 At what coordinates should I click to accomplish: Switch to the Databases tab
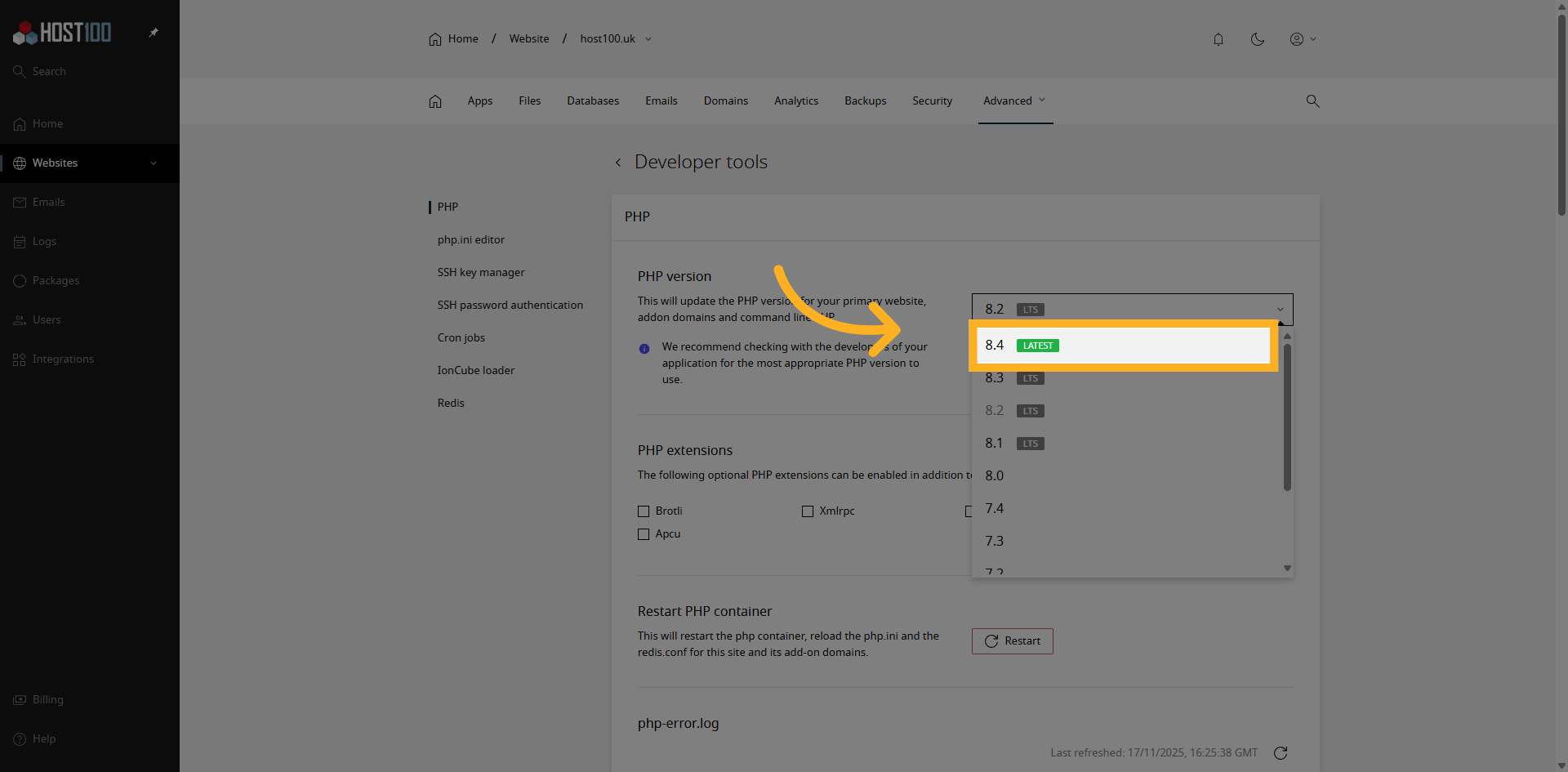click(593, 101)
